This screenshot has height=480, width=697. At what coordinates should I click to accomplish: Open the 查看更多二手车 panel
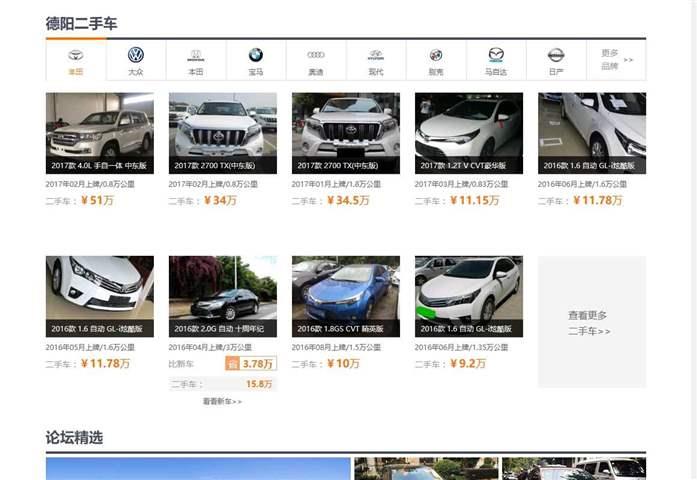click(591, 322)
